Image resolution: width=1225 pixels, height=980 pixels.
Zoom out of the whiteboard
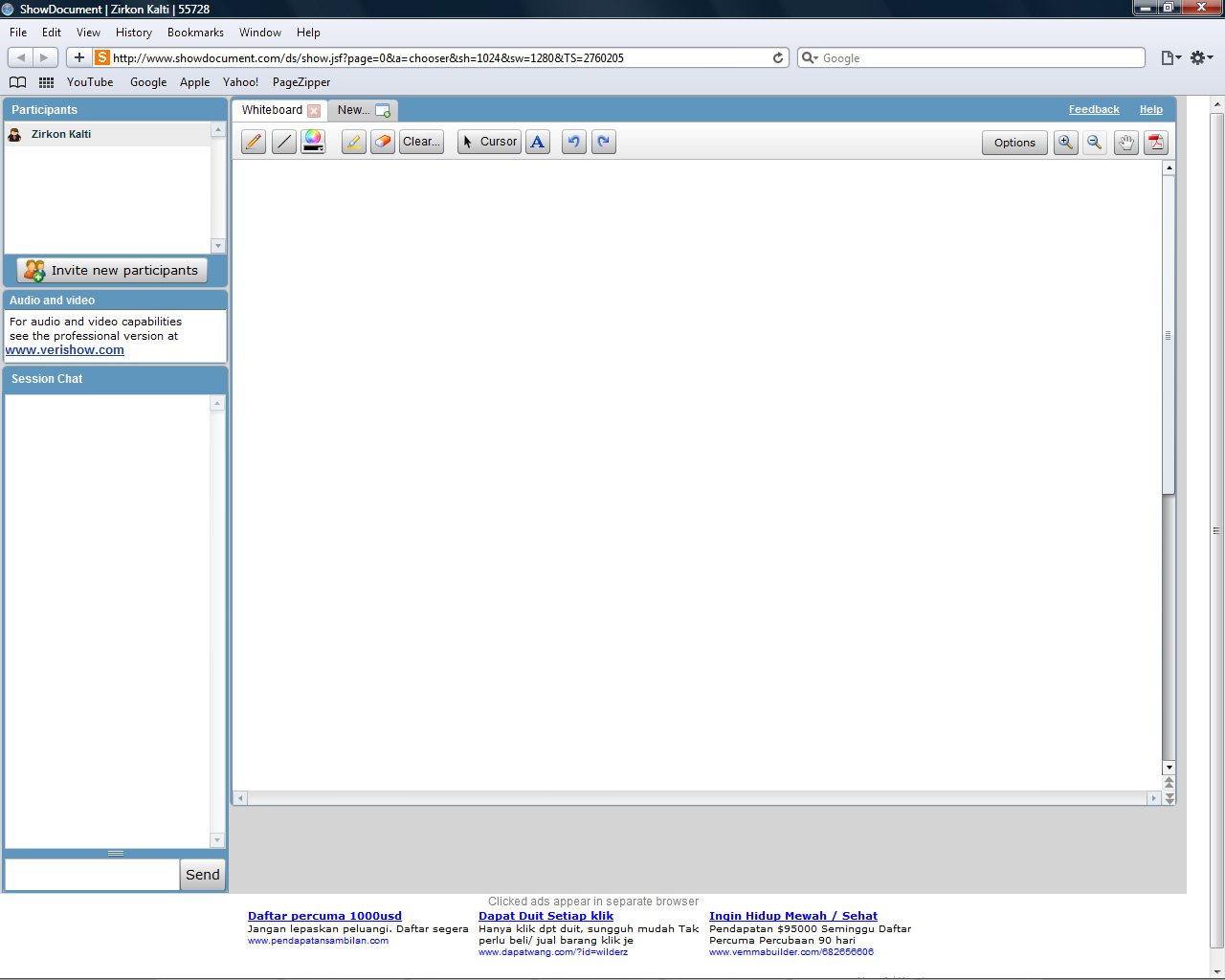1095,143
